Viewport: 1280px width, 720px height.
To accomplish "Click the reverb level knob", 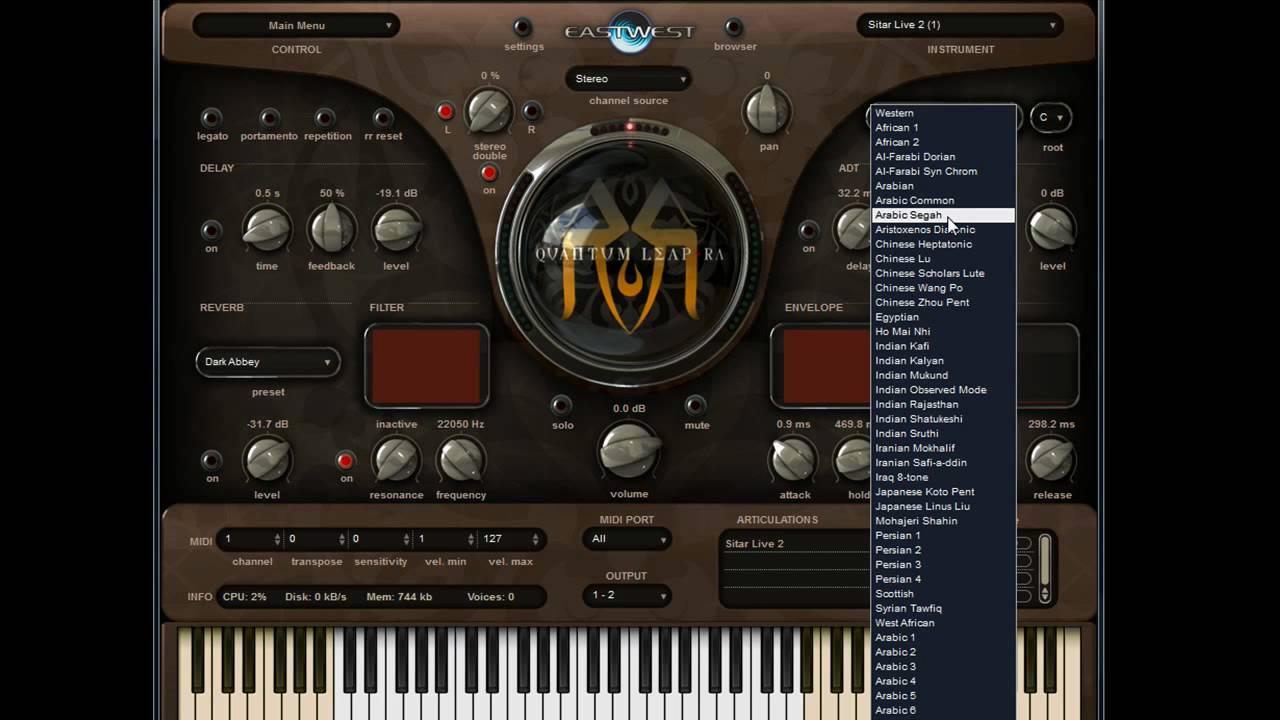I will coord(267,459).
